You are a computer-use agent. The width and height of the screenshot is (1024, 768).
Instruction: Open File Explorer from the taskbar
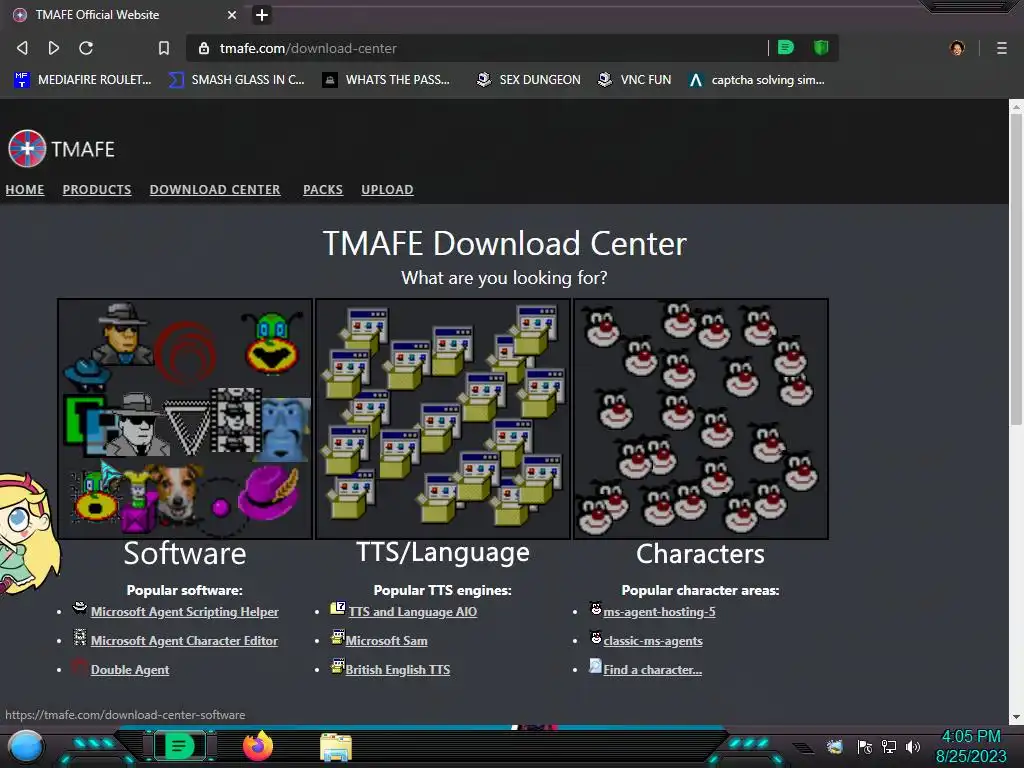pyautogui.click(x=336, y=747)
